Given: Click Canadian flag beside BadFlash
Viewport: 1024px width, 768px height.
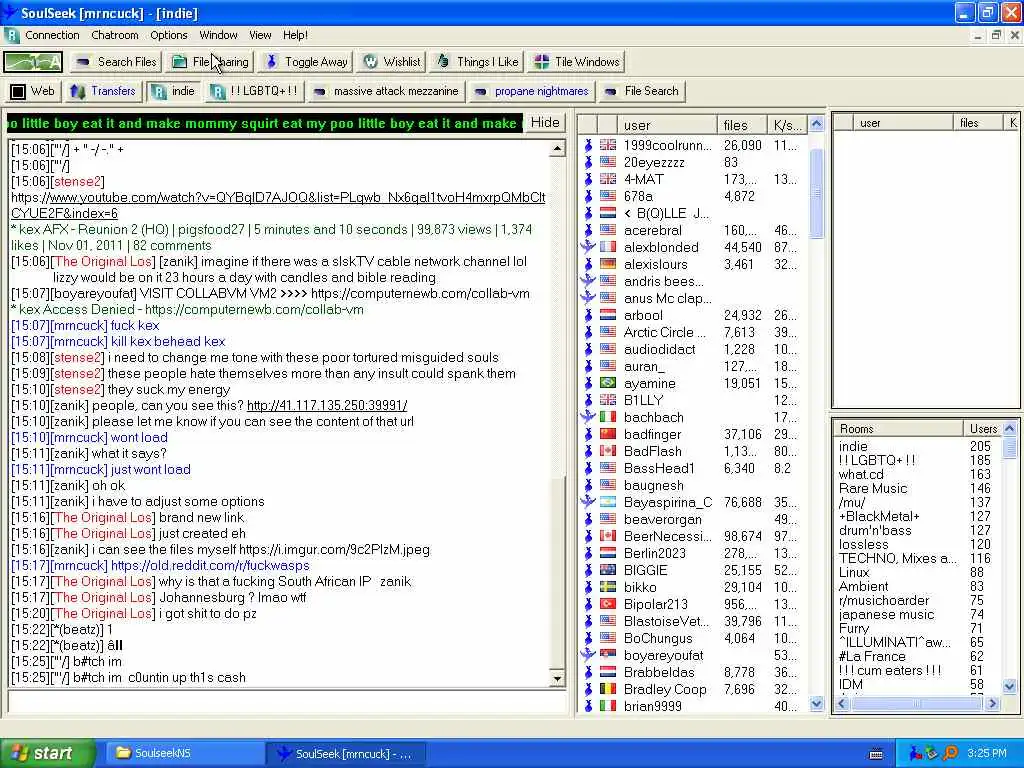Looking at the screenshot, I should point(608,451).
